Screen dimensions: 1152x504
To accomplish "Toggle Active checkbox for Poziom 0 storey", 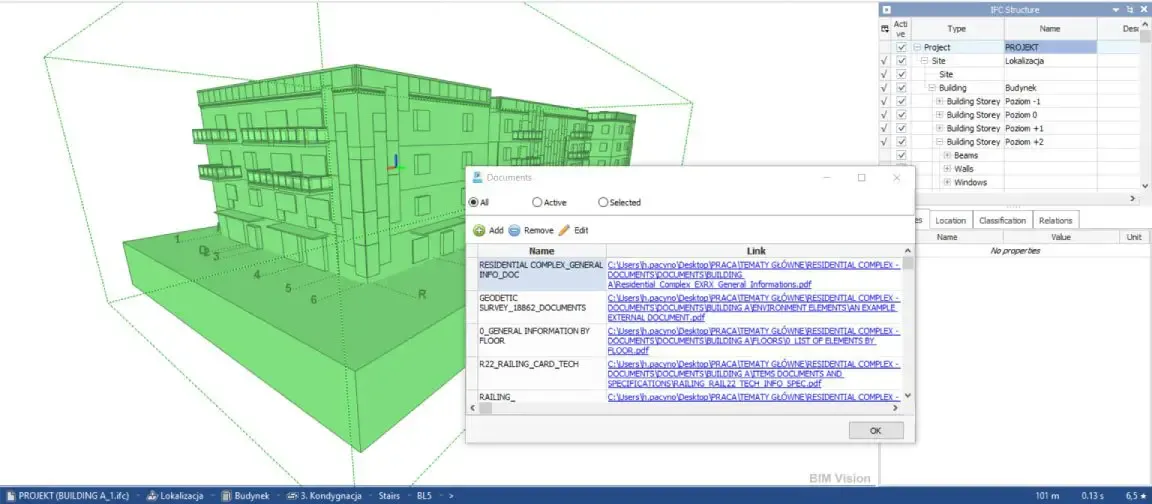I will tap(901, 115).
